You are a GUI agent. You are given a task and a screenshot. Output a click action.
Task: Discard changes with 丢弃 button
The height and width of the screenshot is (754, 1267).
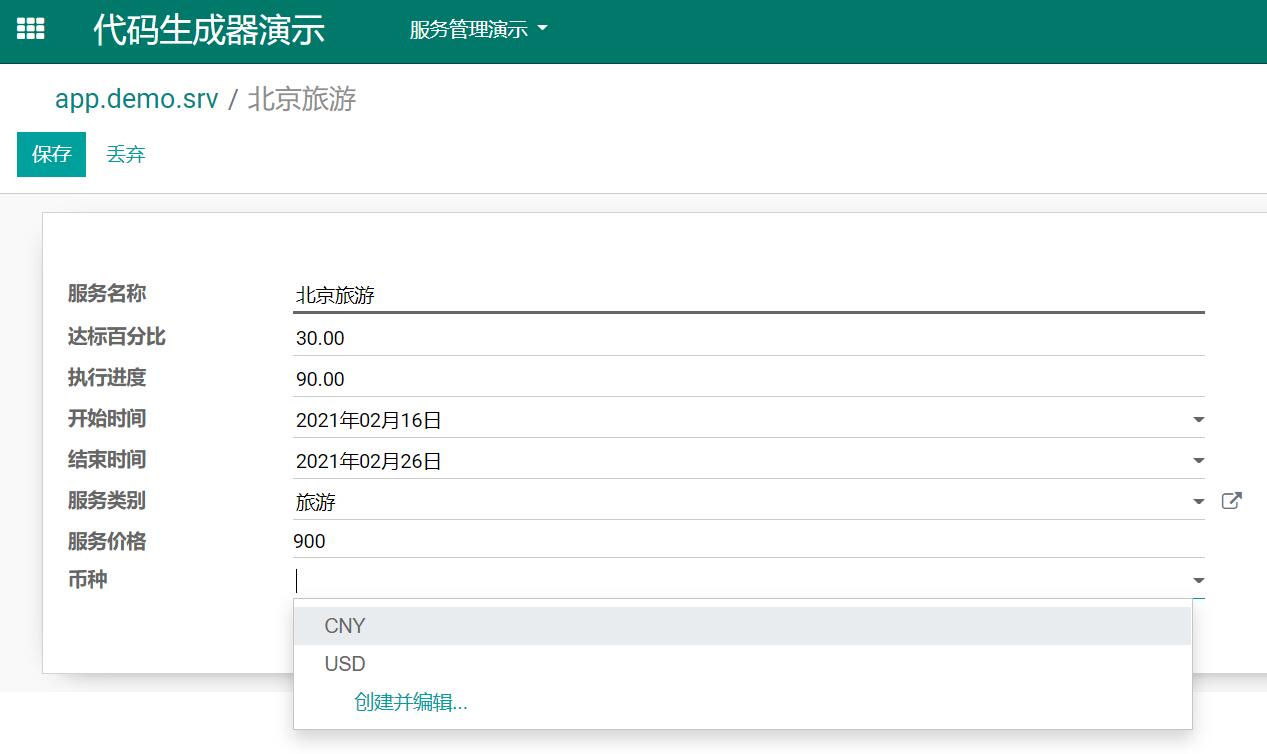point(126,155)
